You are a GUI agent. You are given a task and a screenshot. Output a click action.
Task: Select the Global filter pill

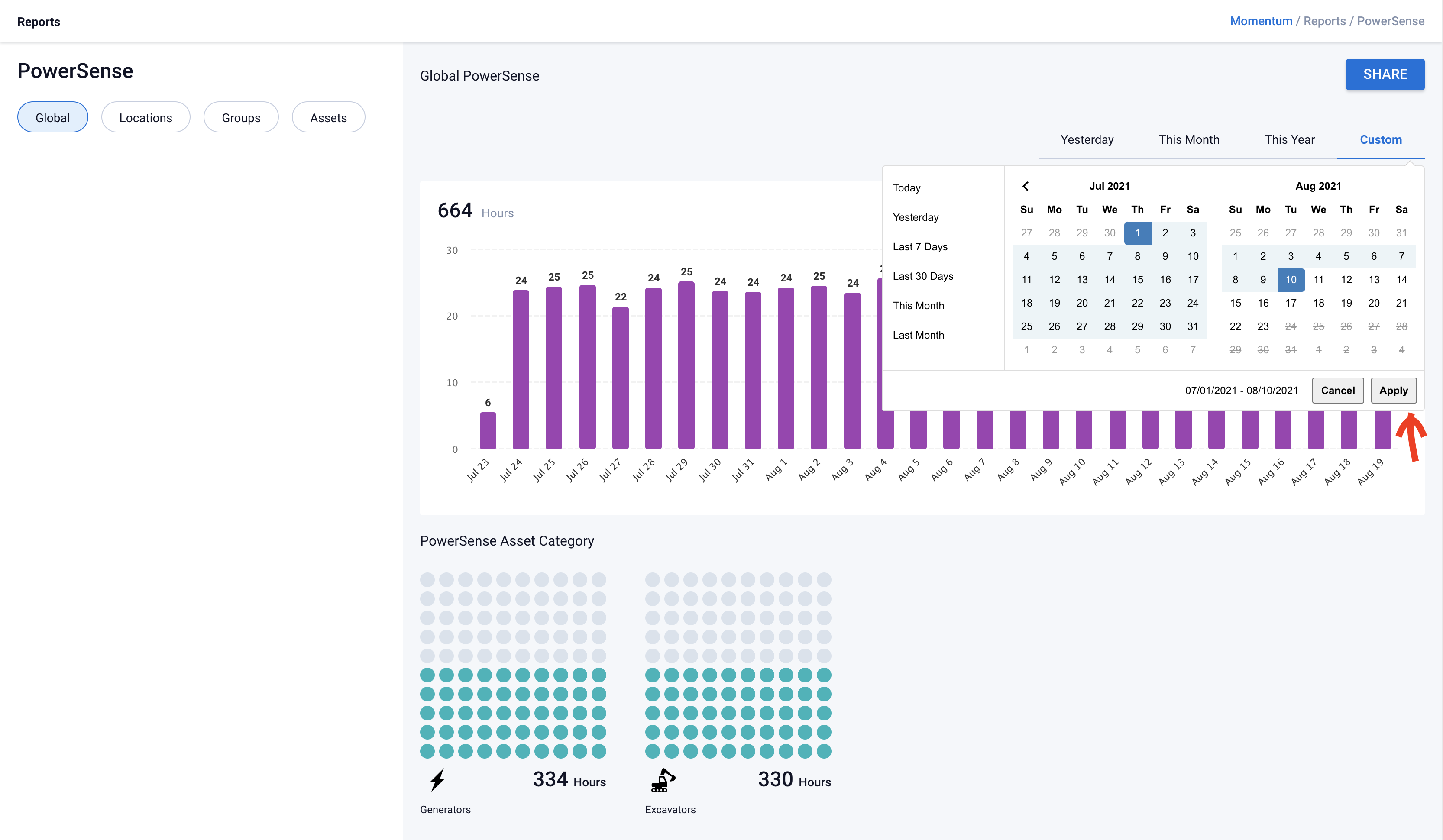[x=53, y=117]
